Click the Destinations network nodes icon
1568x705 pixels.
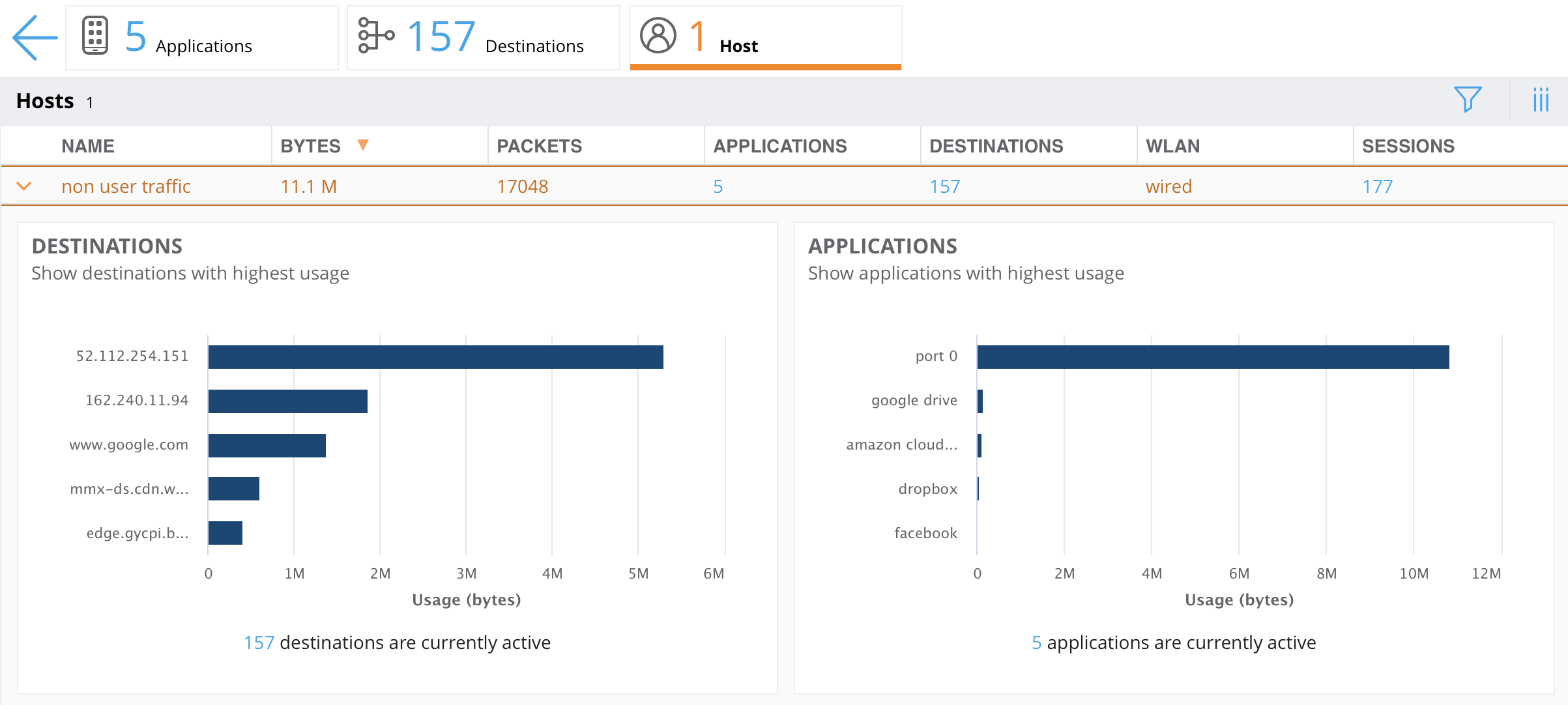[x=376, y=36]
